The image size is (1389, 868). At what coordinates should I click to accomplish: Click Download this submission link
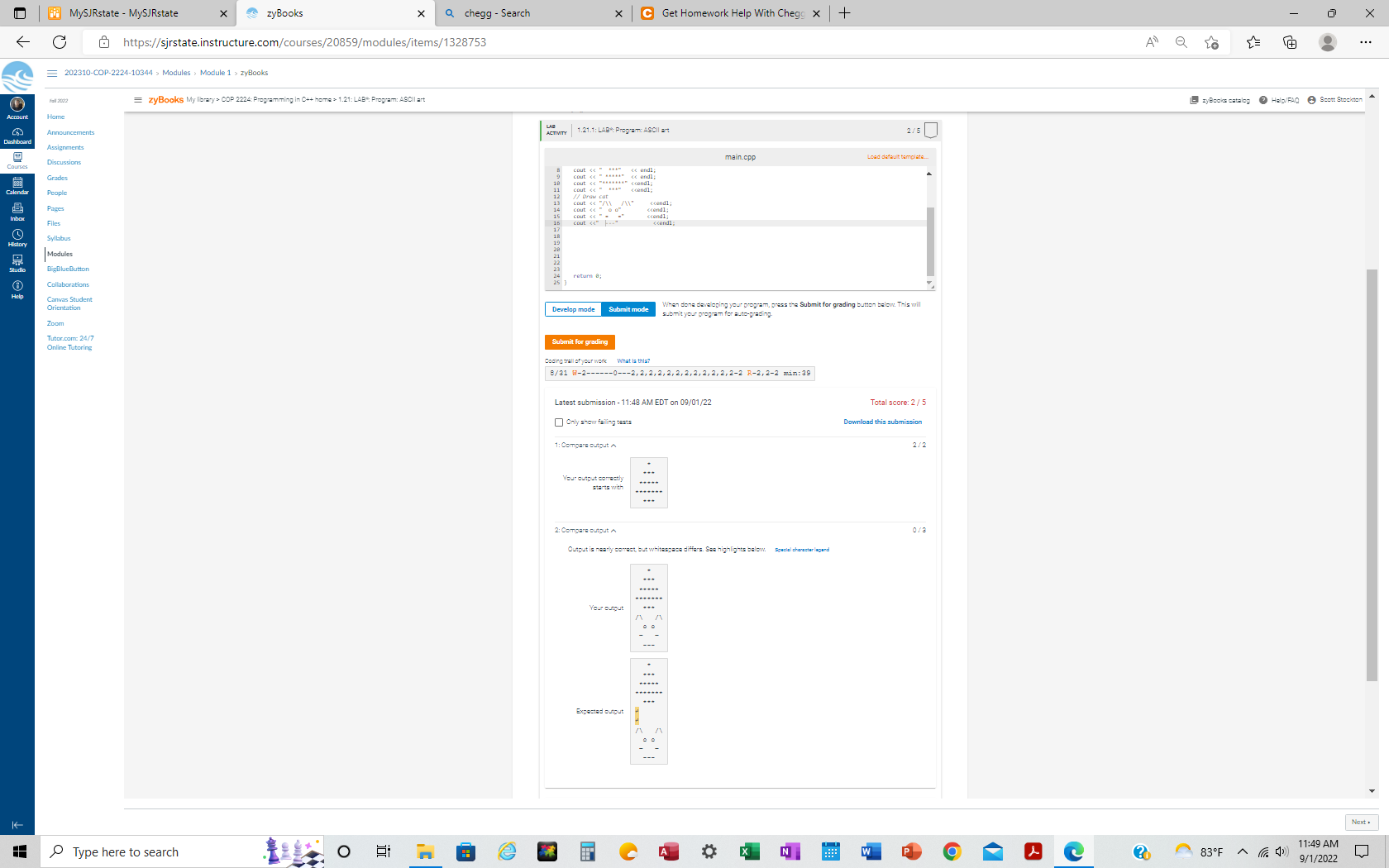(882, 422)
